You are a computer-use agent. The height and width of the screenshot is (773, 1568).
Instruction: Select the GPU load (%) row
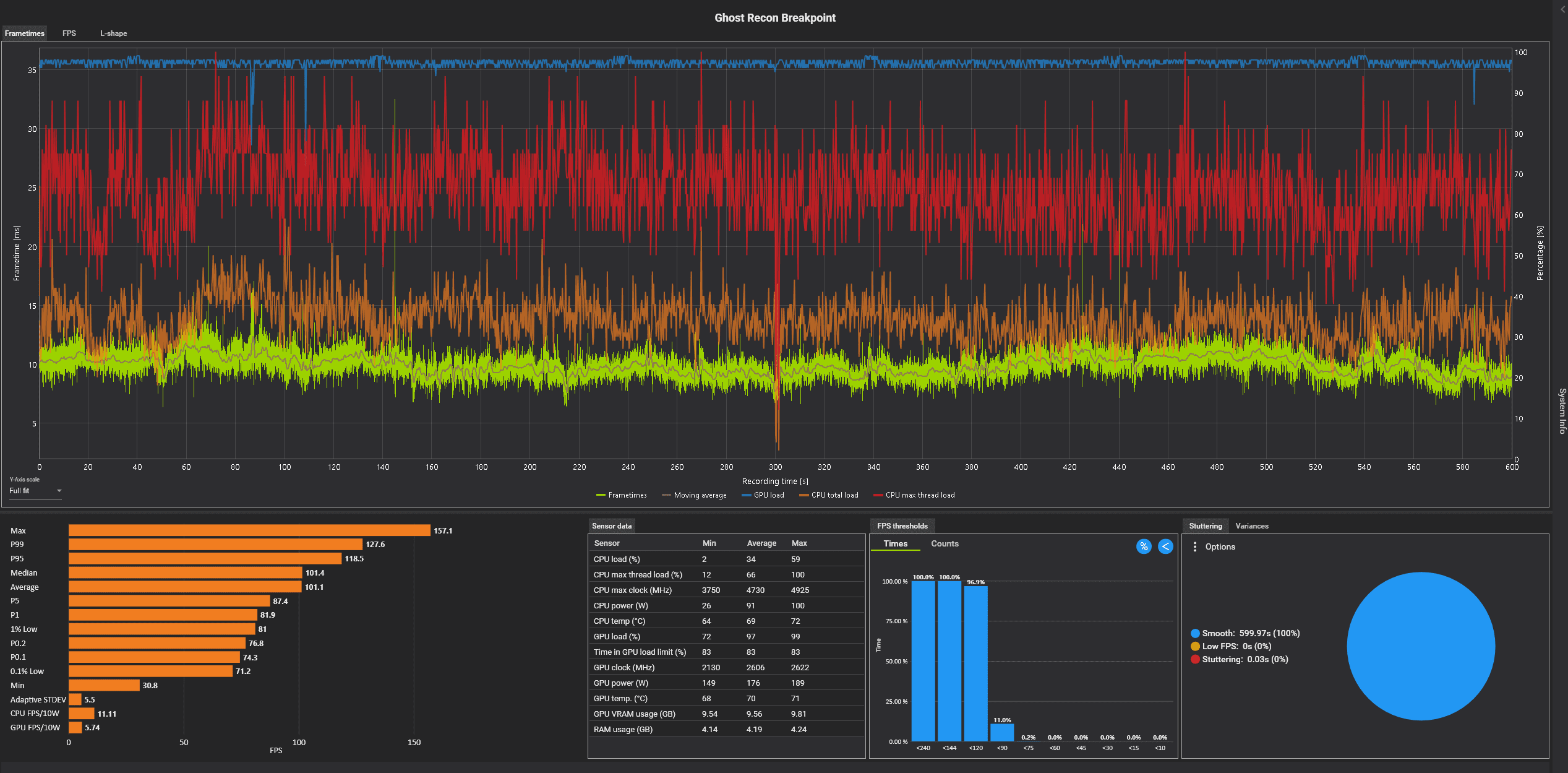[x=726, y=636]
